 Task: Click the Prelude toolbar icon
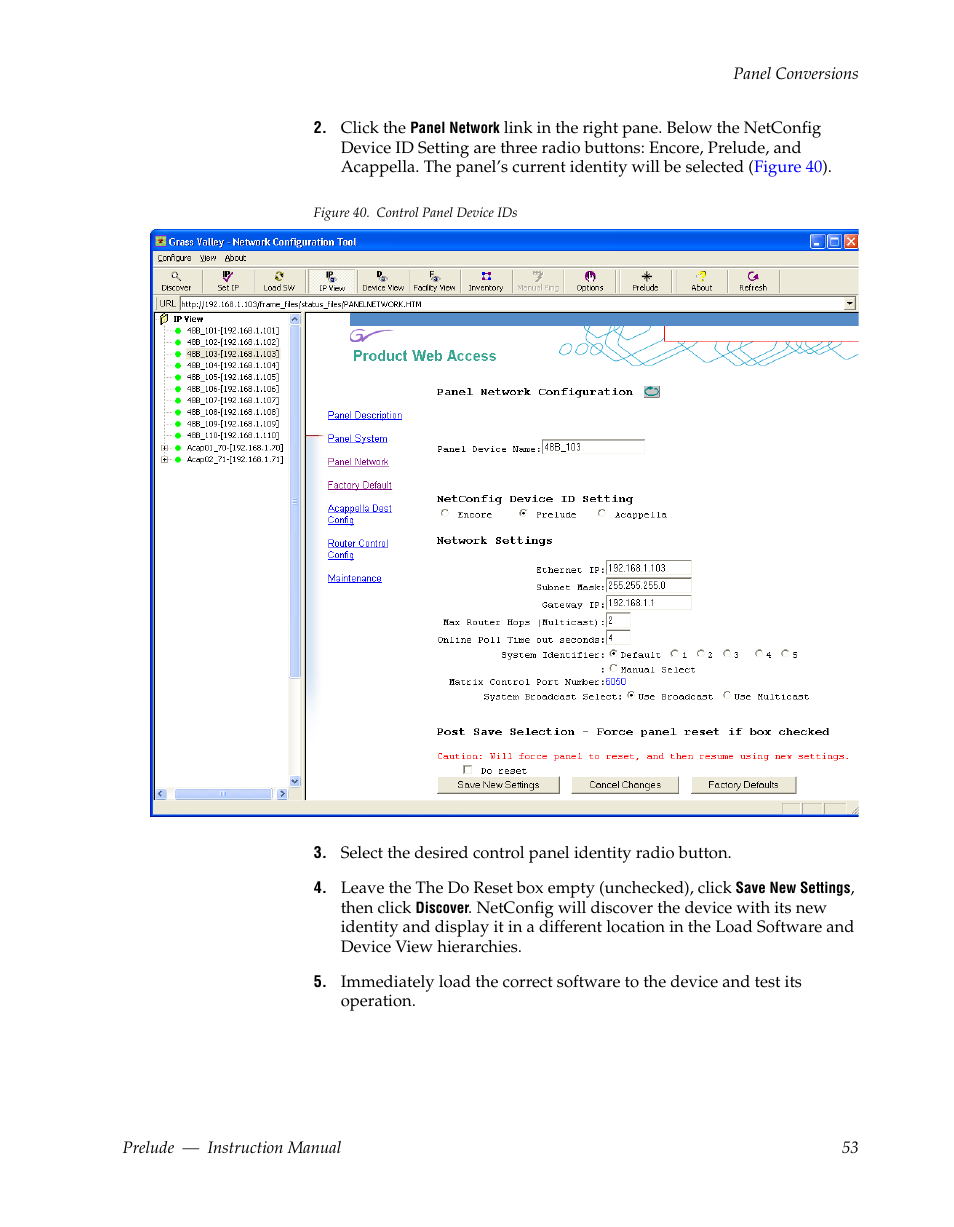(646, 280)
